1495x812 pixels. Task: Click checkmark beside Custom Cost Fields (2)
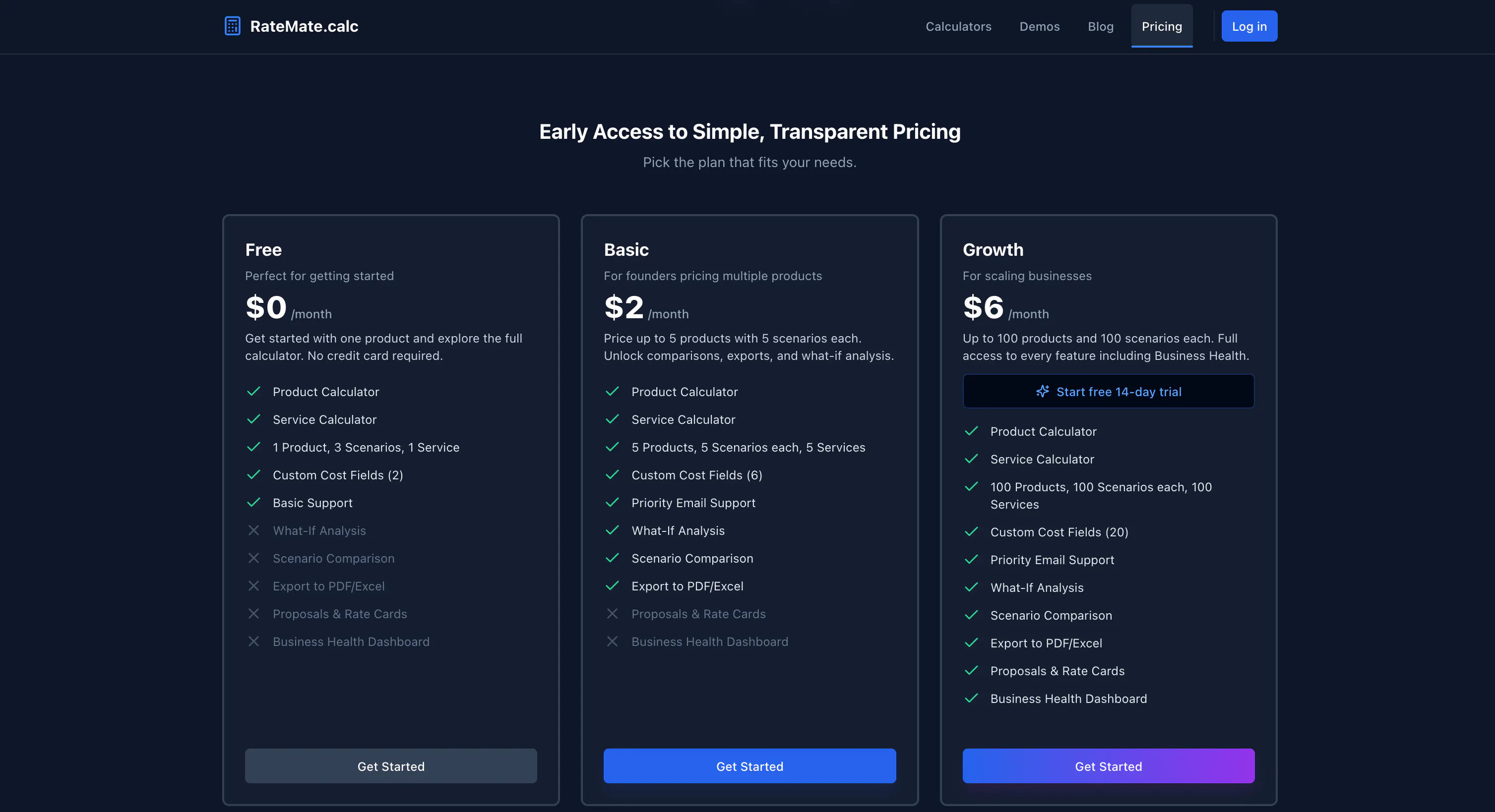point(253,475)
